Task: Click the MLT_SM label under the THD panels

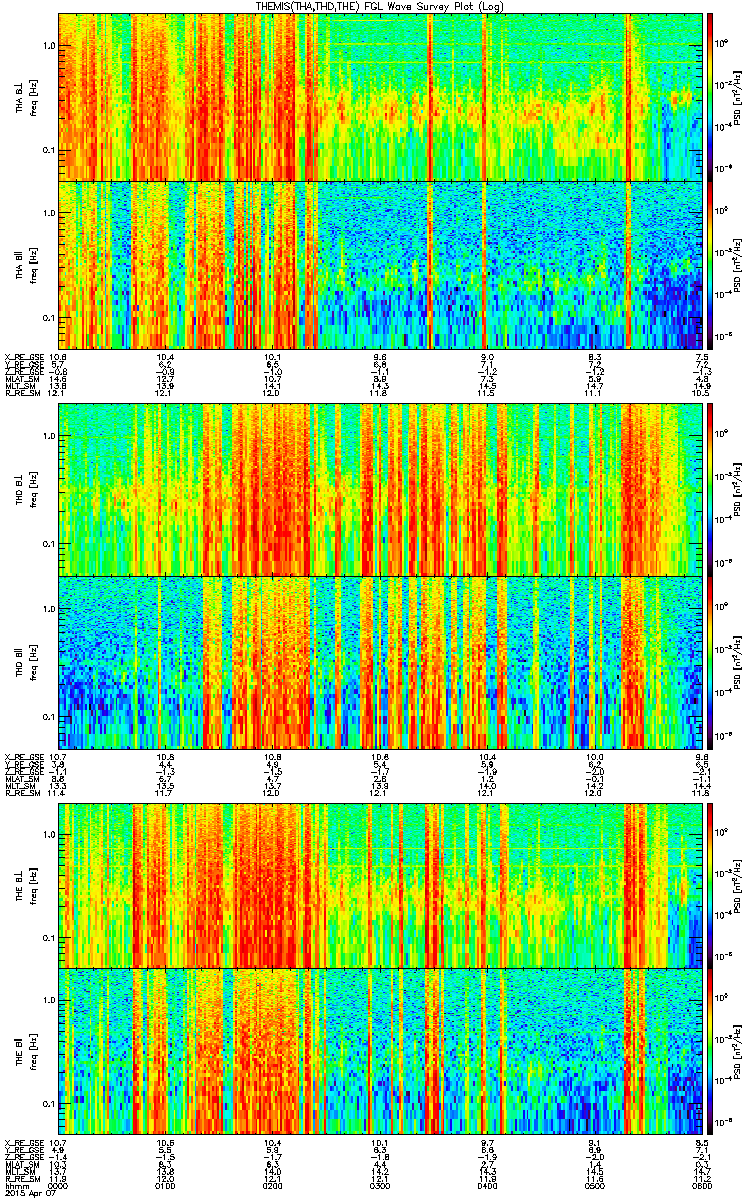Action: 19,786
